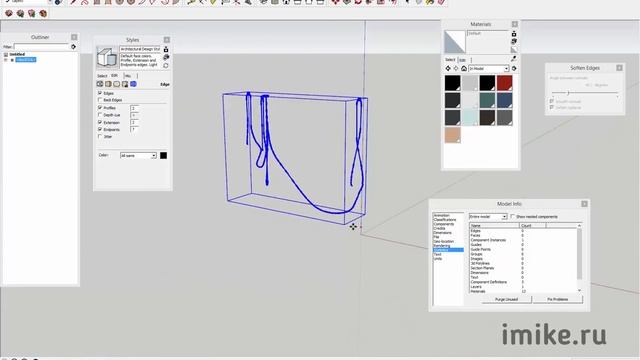Open Modeling settings icon in Styles panel

coord(133,84)
